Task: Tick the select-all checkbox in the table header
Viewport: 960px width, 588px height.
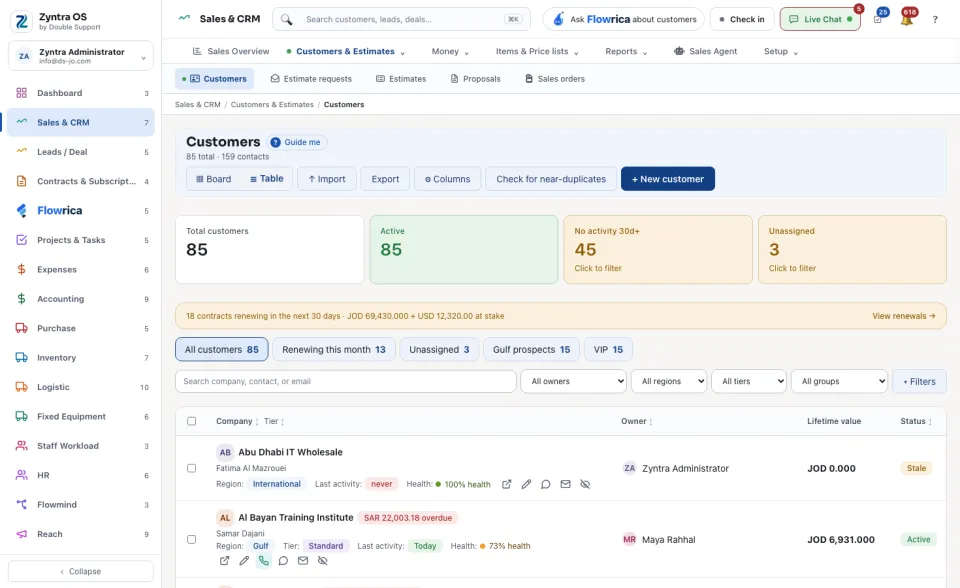Action: tap(192, 421)
